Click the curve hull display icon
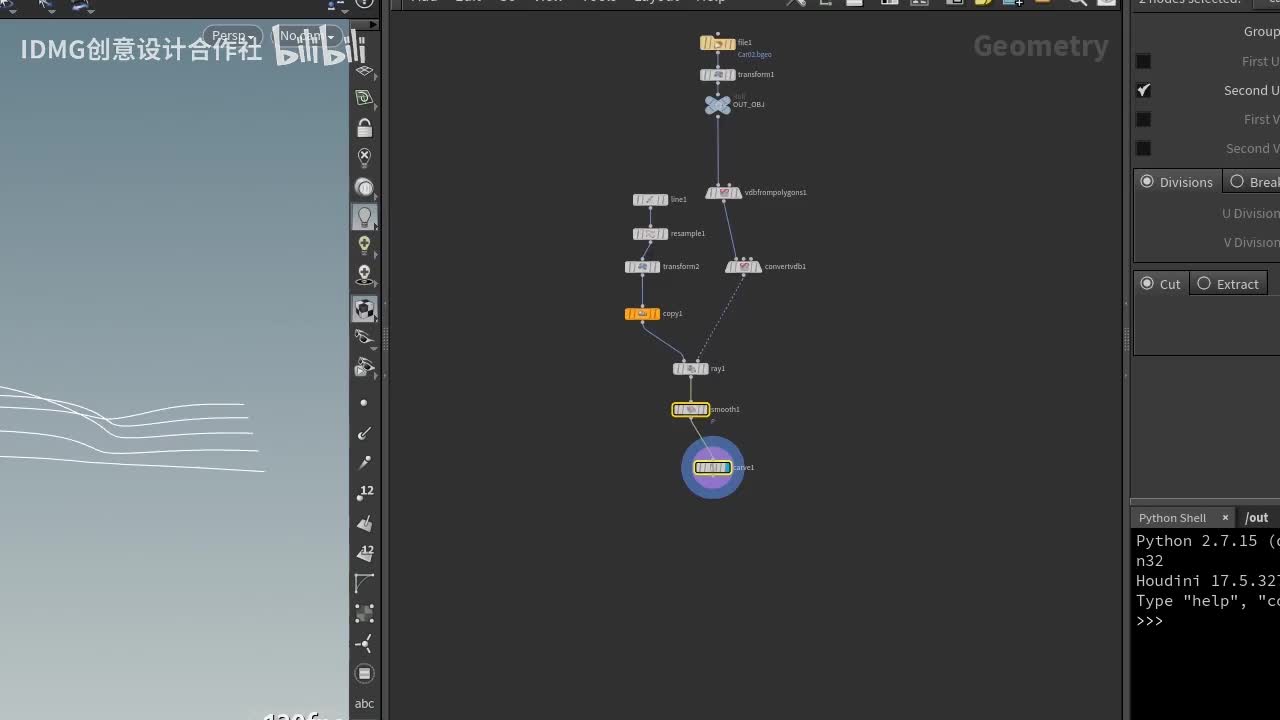The width and height of the screenshot is (1280, 720). pos(364,583)
